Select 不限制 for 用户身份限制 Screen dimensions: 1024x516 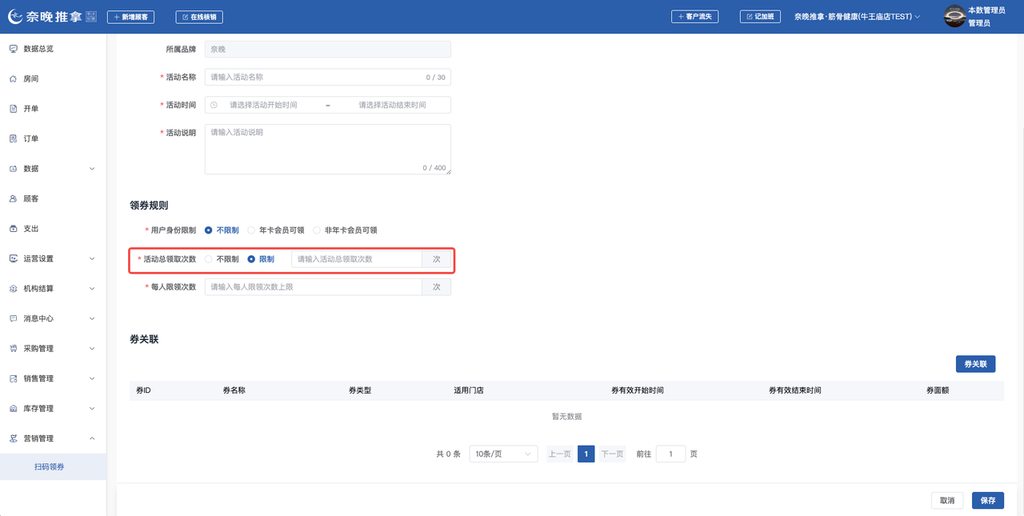[222, 230]
